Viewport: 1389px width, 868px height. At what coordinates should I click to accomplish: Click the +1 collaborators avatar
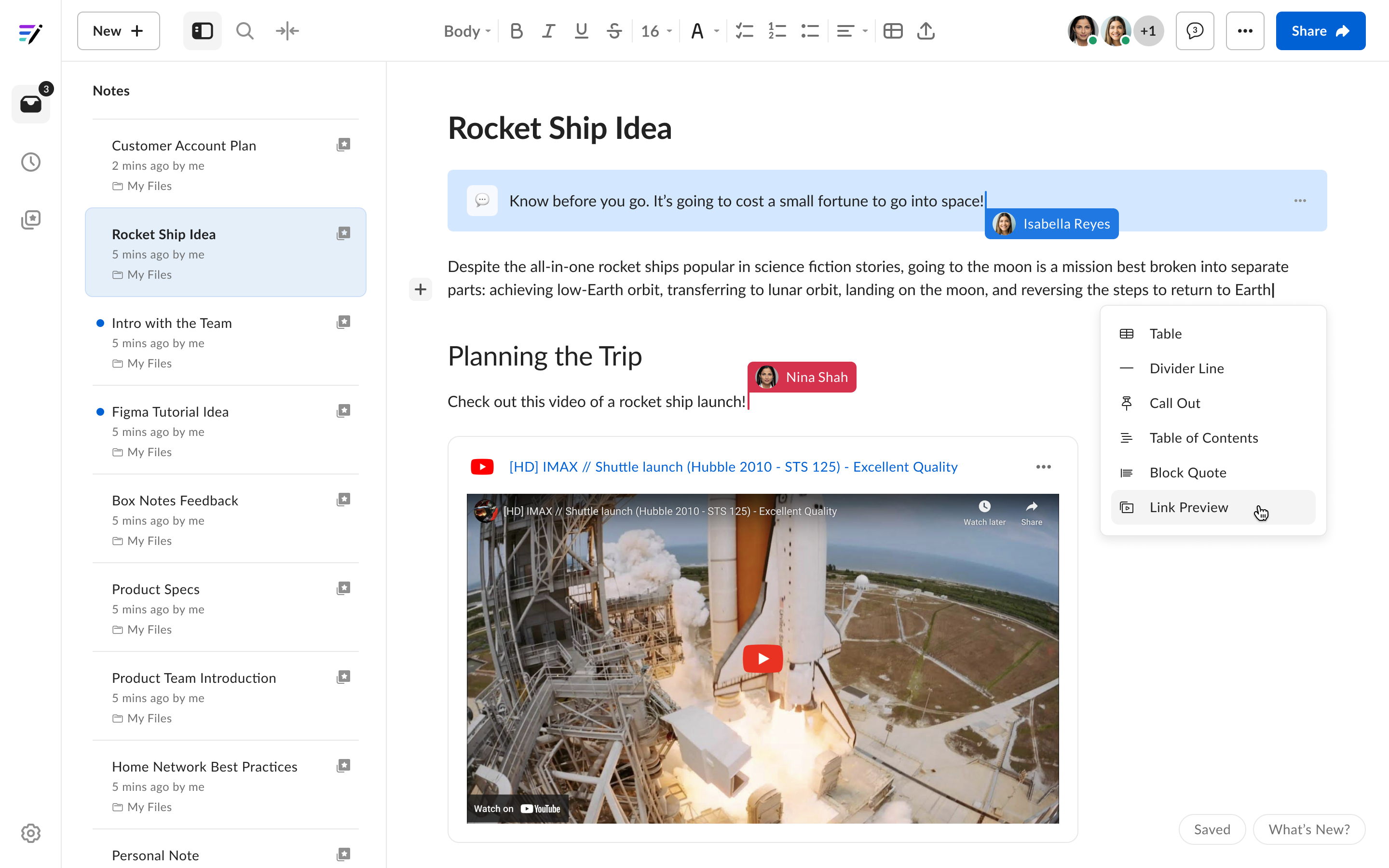(1148, 31)
